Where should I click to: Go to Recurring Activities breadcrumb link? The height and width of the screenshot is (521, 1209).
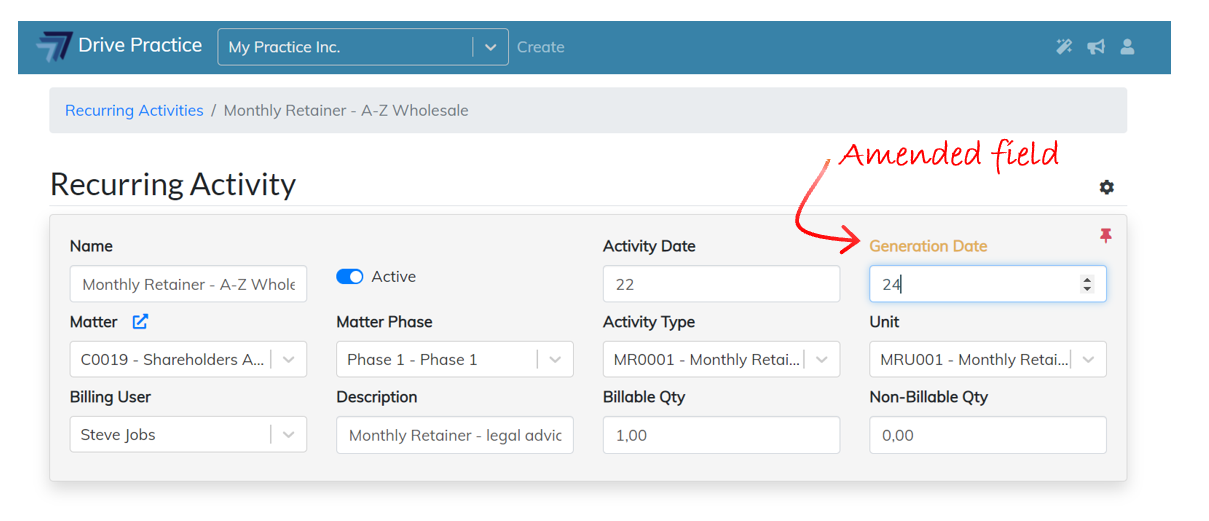134,110
